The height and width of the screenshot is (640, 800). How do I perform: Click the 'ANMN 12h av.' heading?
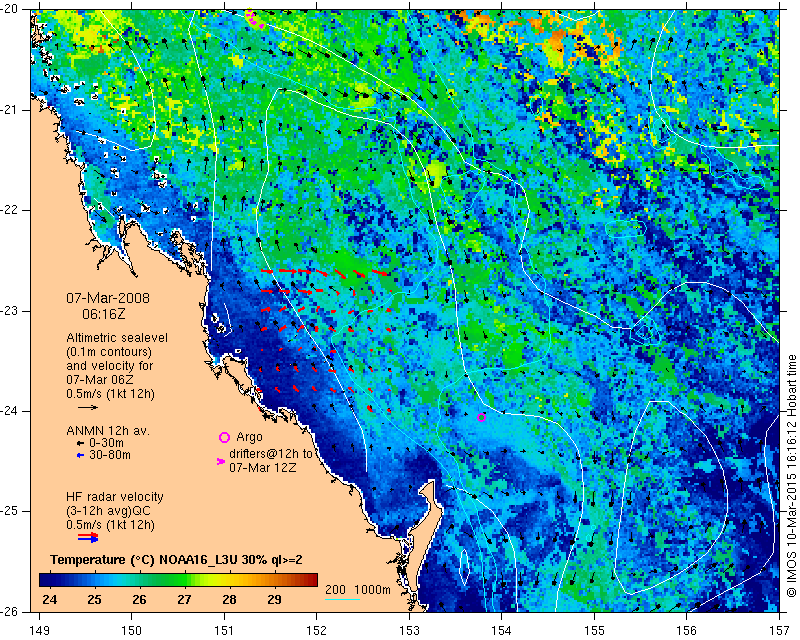108,431
